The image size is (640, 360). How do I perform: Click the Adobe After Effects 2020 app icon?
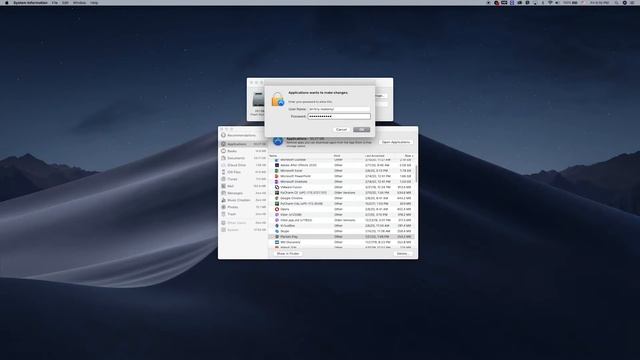[x=277, y=165]
